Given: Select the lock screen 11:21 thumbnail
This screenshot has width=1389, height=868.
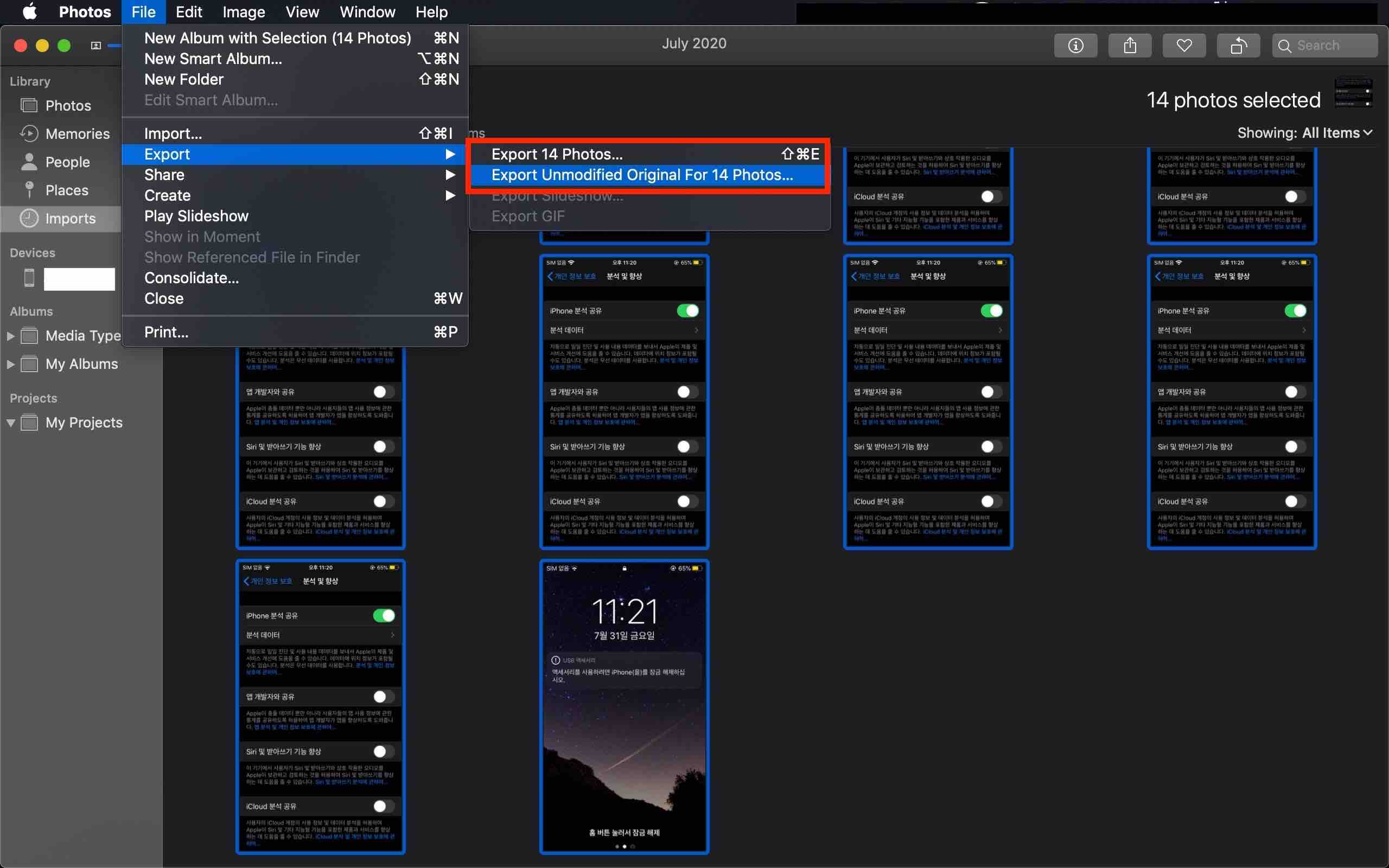Looking at the screenshot, I should coord(624,706).
